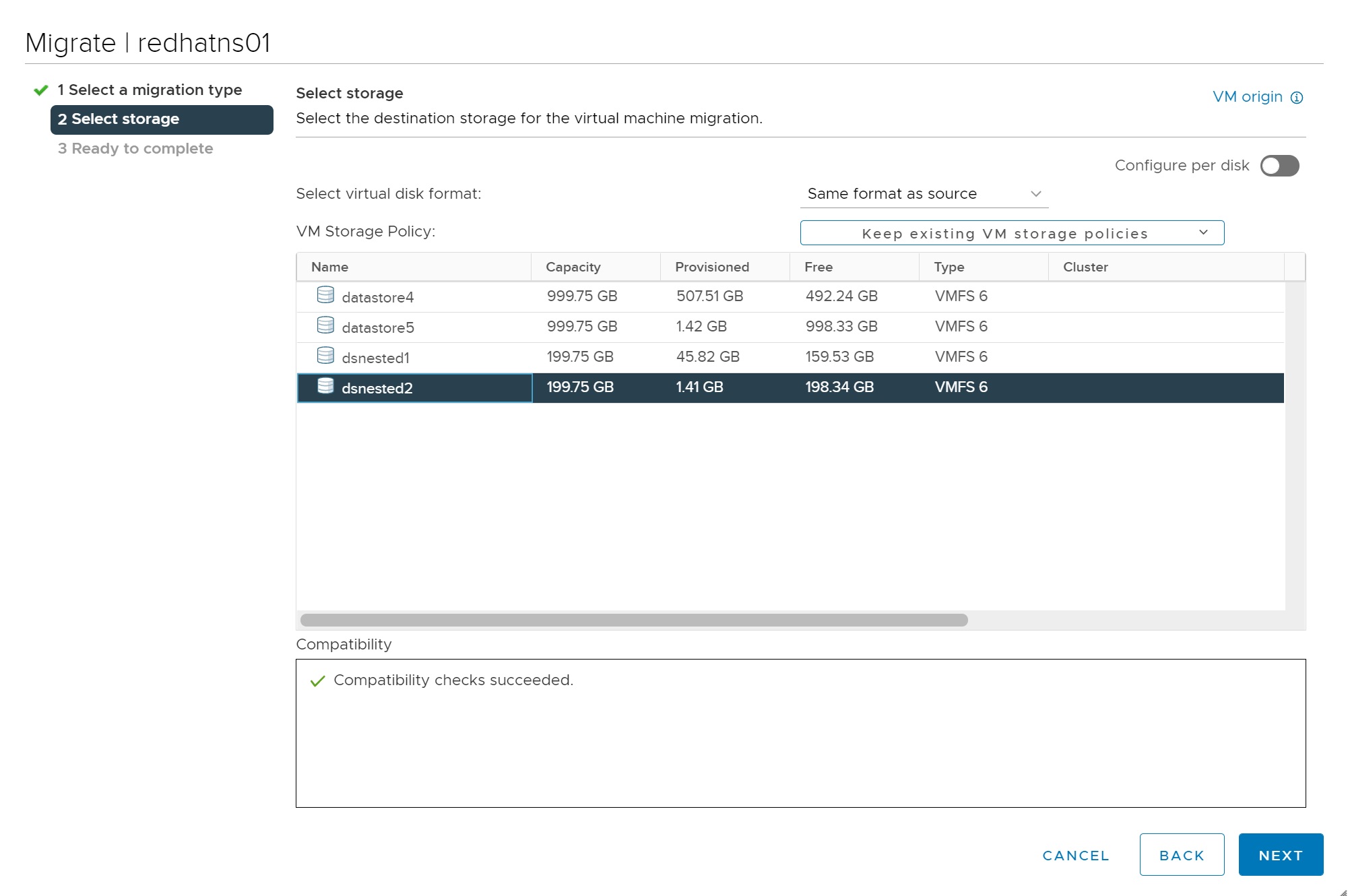
Task: Click green checkmark beside migration type step
Action: tap(41, 90)
